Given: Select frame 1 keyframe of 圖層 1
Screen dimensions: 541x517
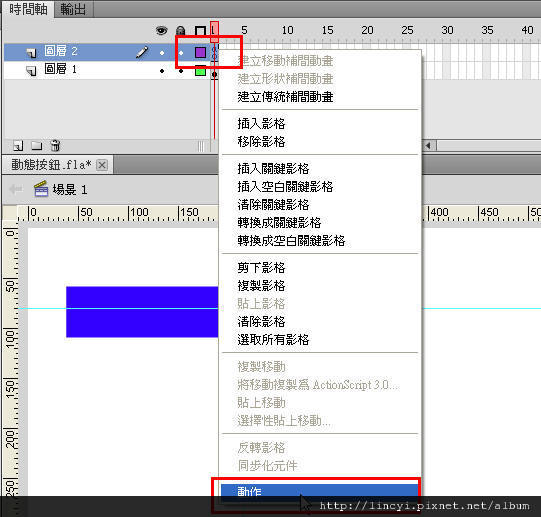Looking at the screenshot, I should point(215,71).
